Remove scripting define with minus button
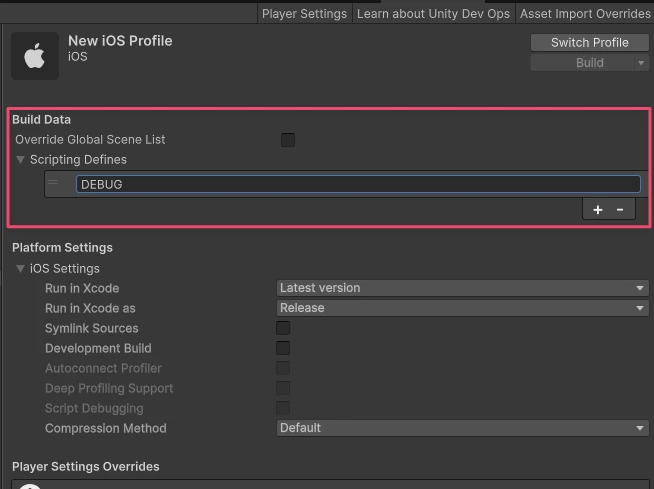Screen dimensions: 654x489 [620, 209]
